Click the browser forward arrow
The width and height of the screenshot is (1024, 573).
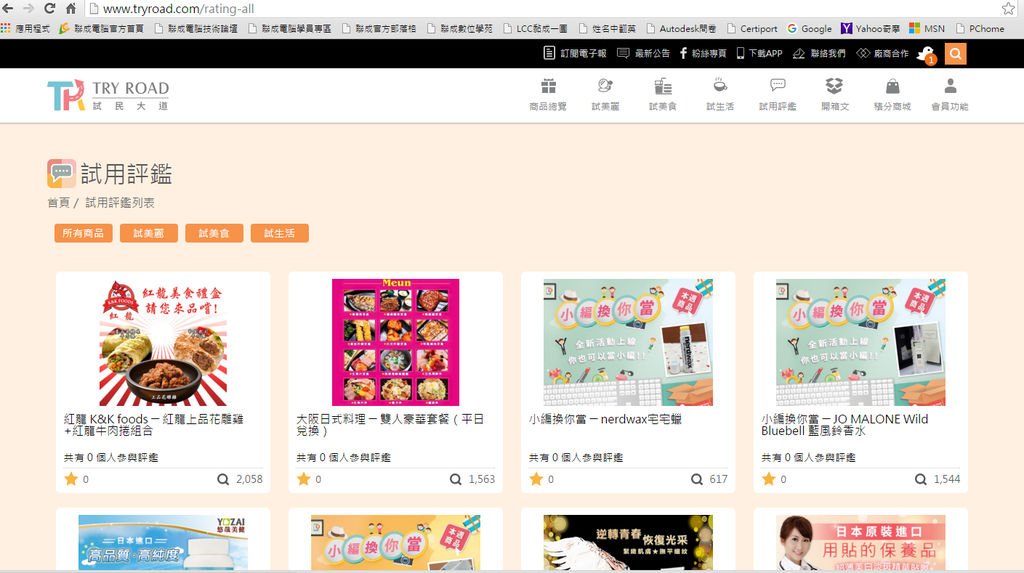[29, 8]
